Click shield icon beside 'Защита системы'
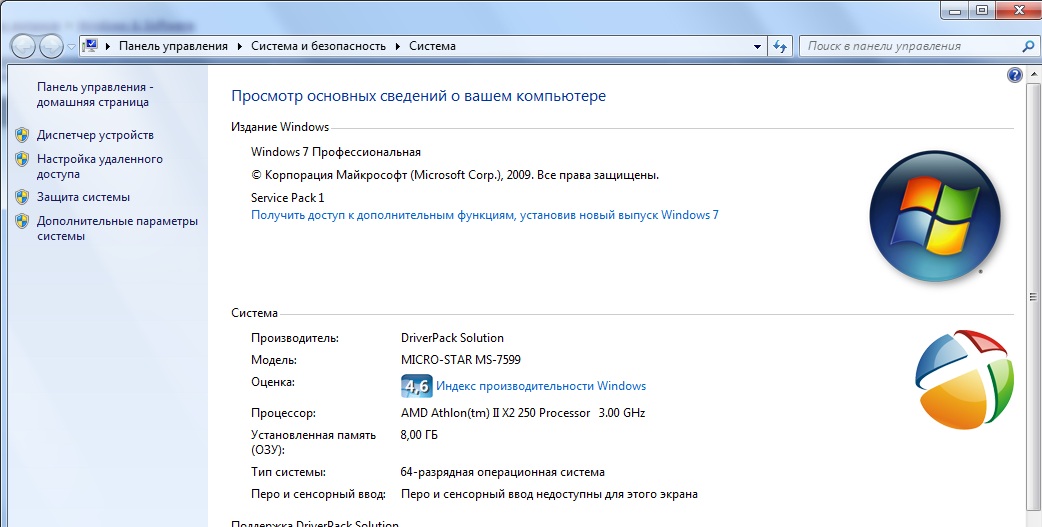The width and height of the screenshot is (1042, 527). click(x=22, y=197)
